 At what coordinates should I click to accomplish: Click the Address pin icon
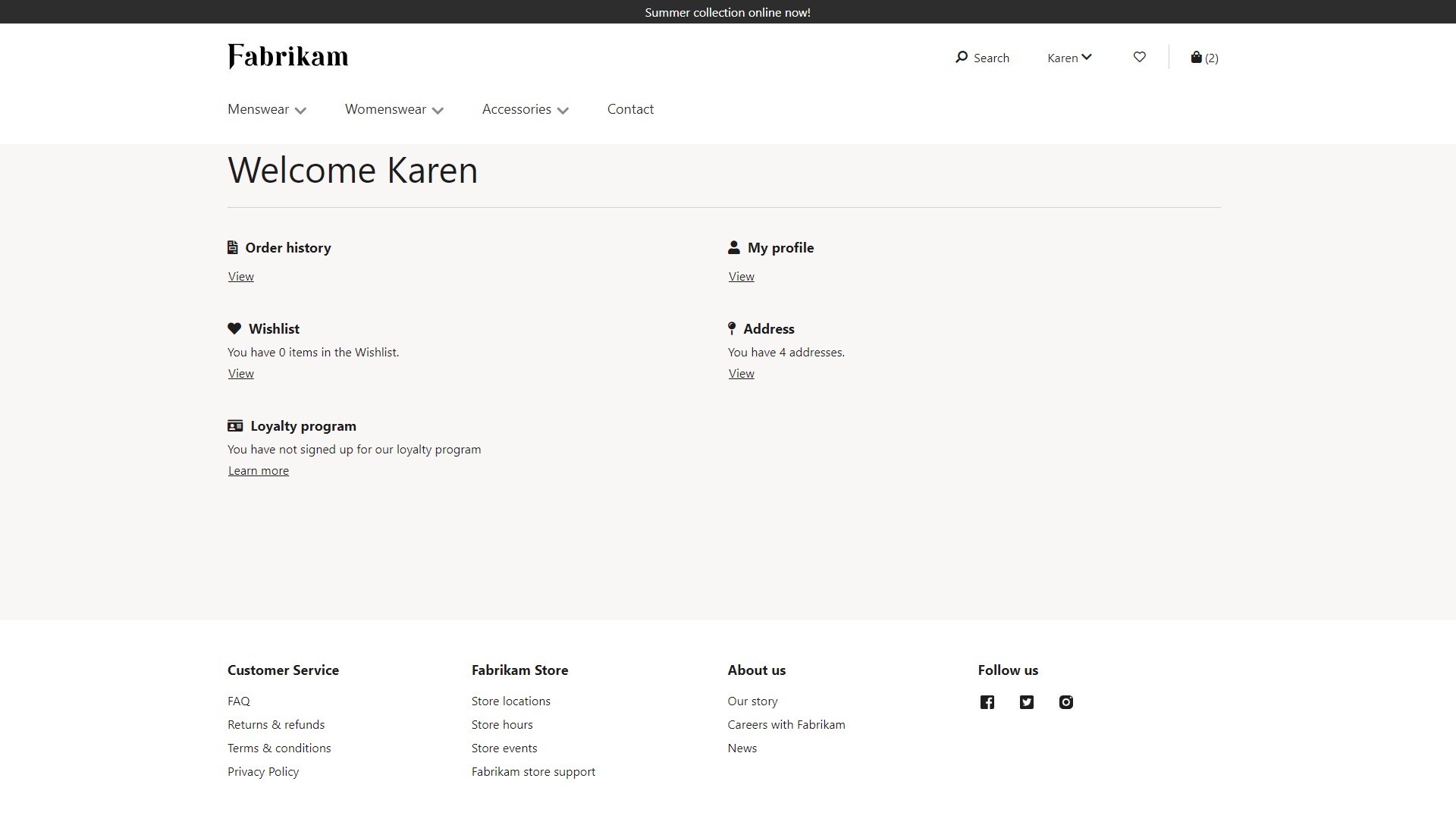click(731, 329)
